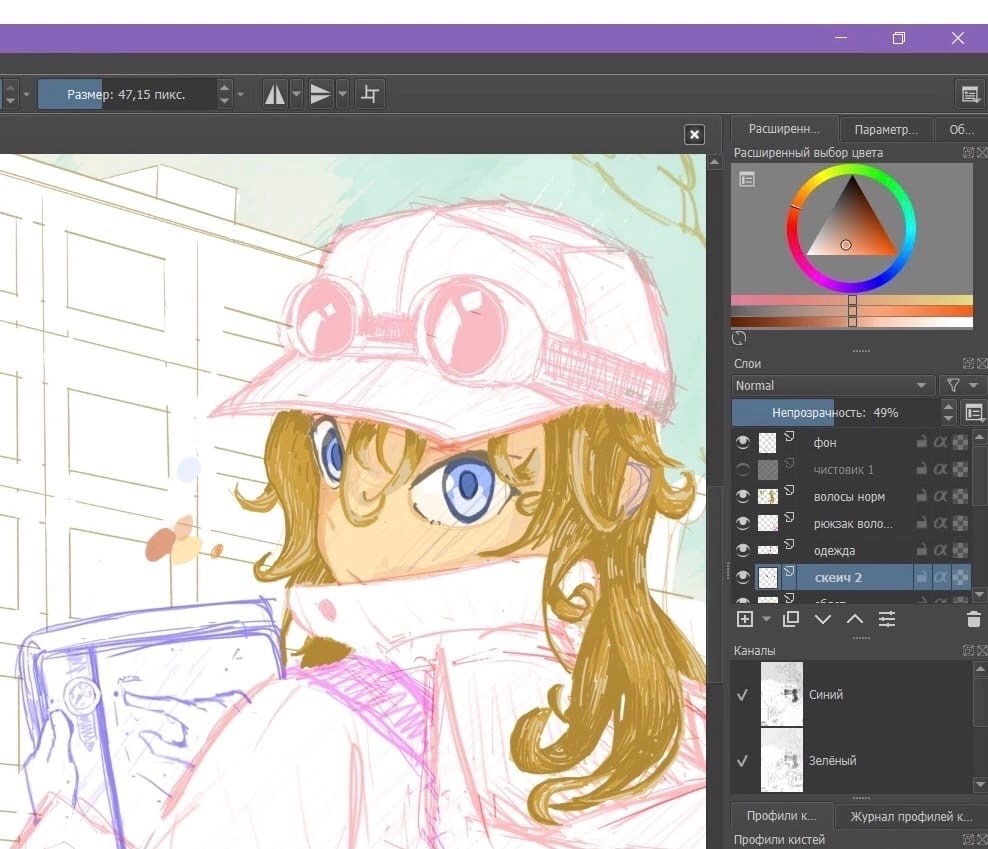
Task: Uncheck the Синий channel
Action: pyautogui.click(x=742, y=695)
